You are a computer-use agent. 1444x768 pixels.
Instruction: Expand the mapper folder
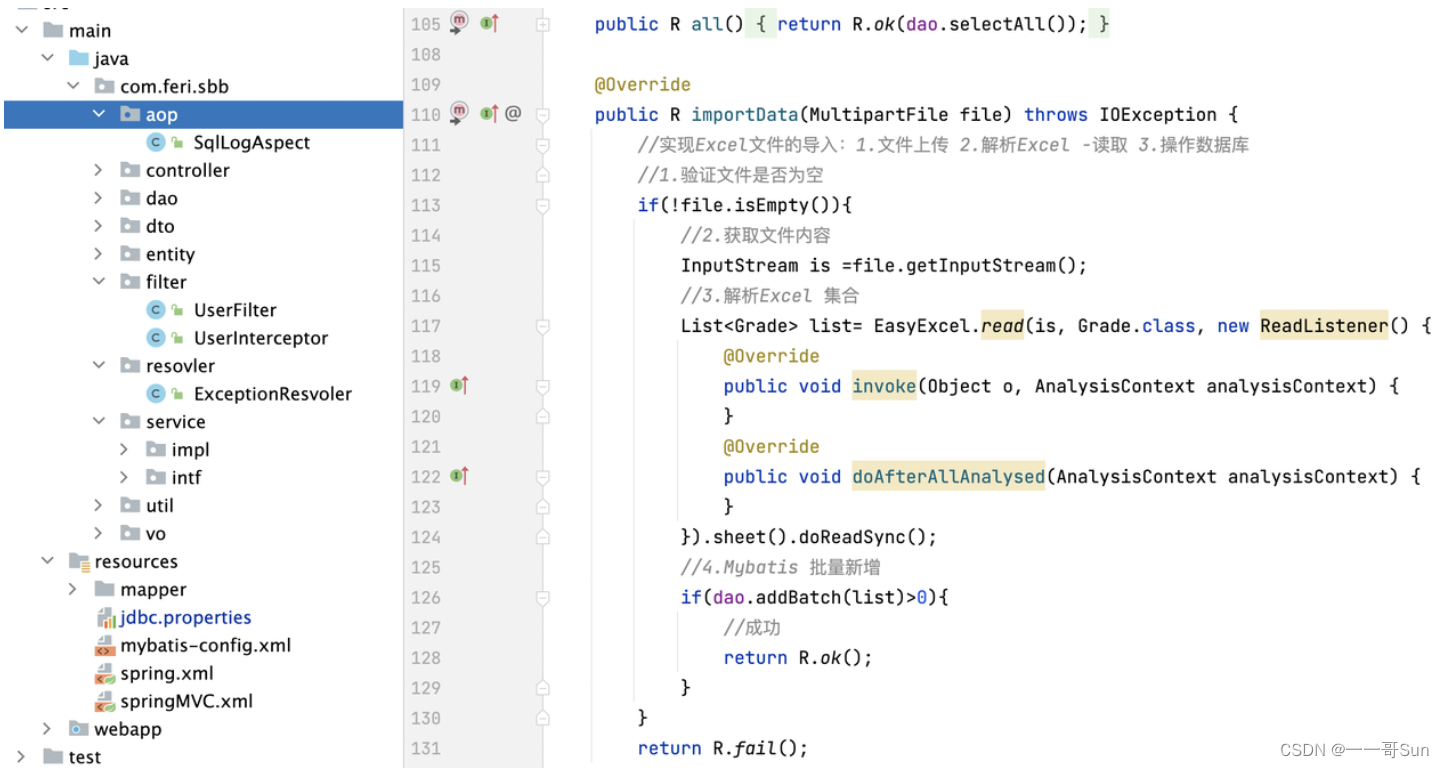pyautogui.click(x=73, y=590)
